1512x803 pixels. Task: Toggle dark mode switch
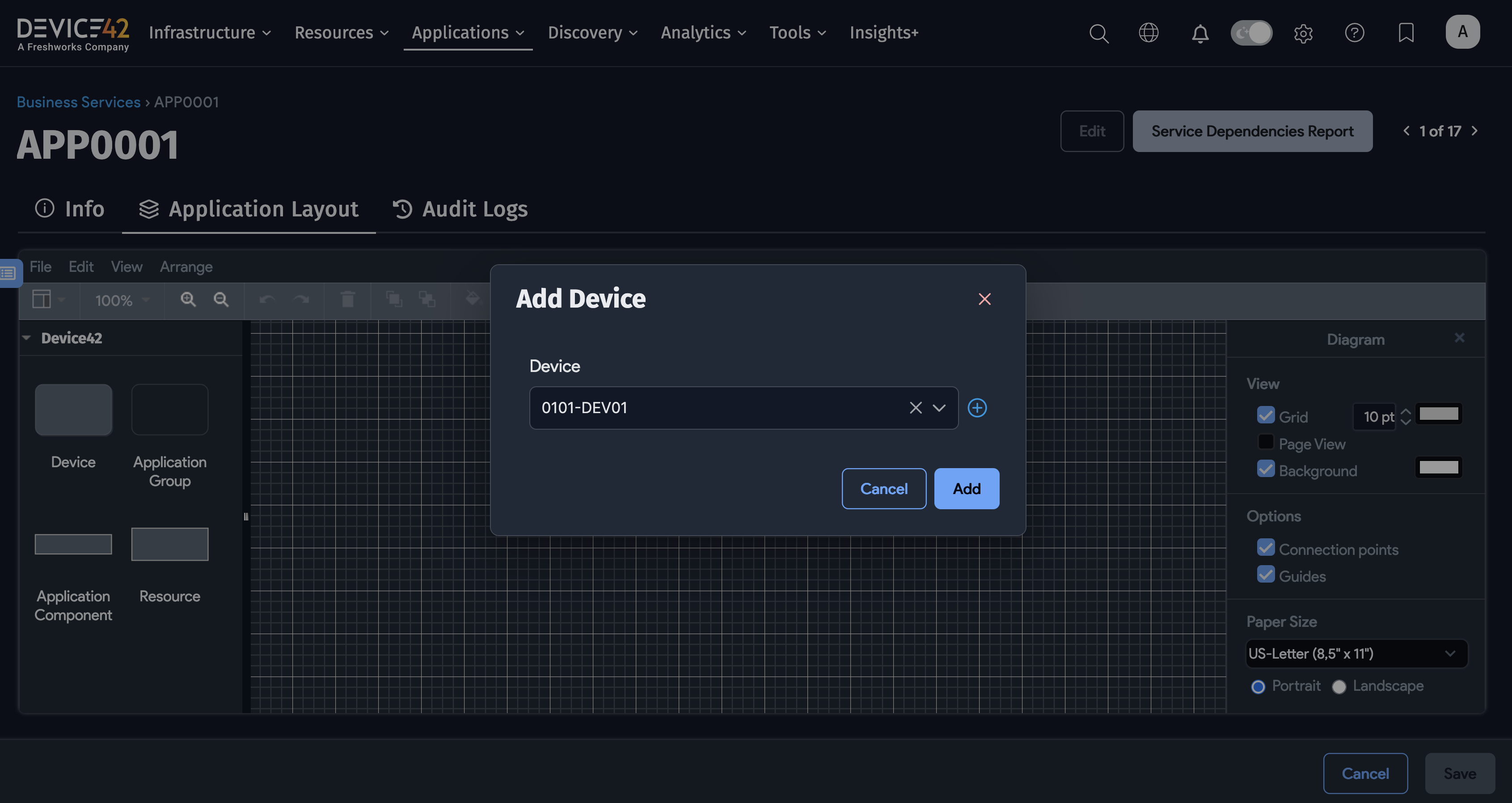click(1251, 33)
